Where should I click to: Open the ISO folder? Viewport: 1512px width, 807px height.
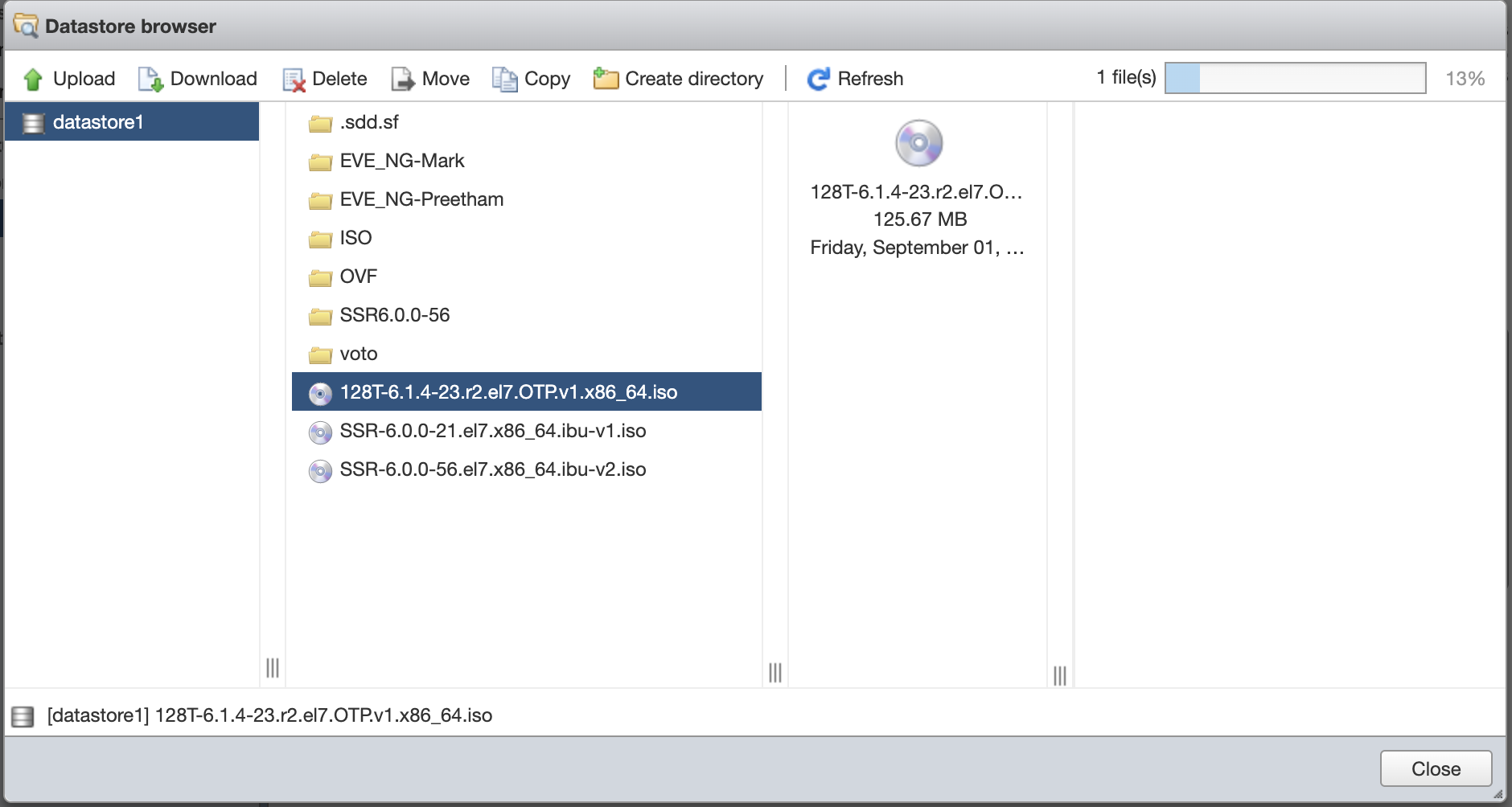[x=355, y=238]
